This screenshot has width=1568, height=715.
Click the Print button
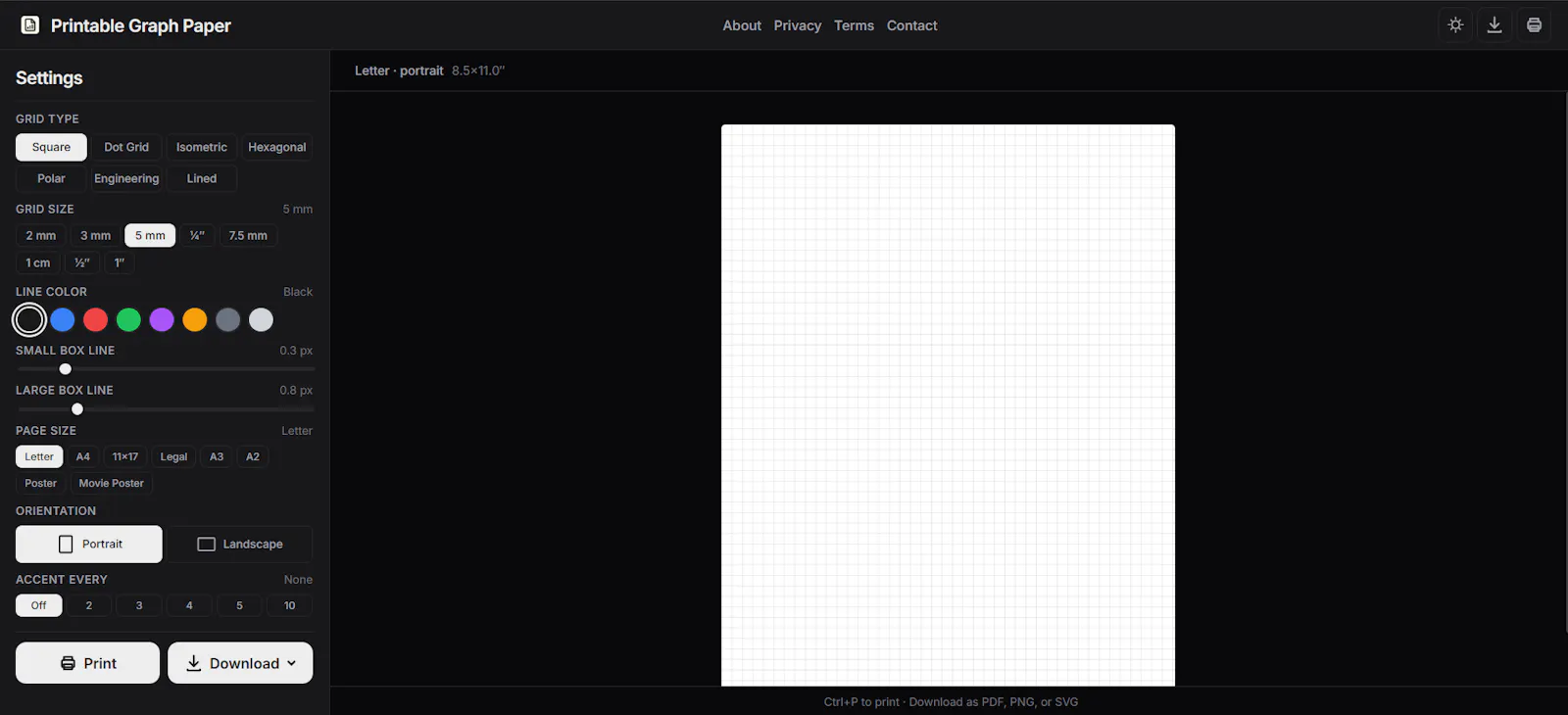(87, 663)
